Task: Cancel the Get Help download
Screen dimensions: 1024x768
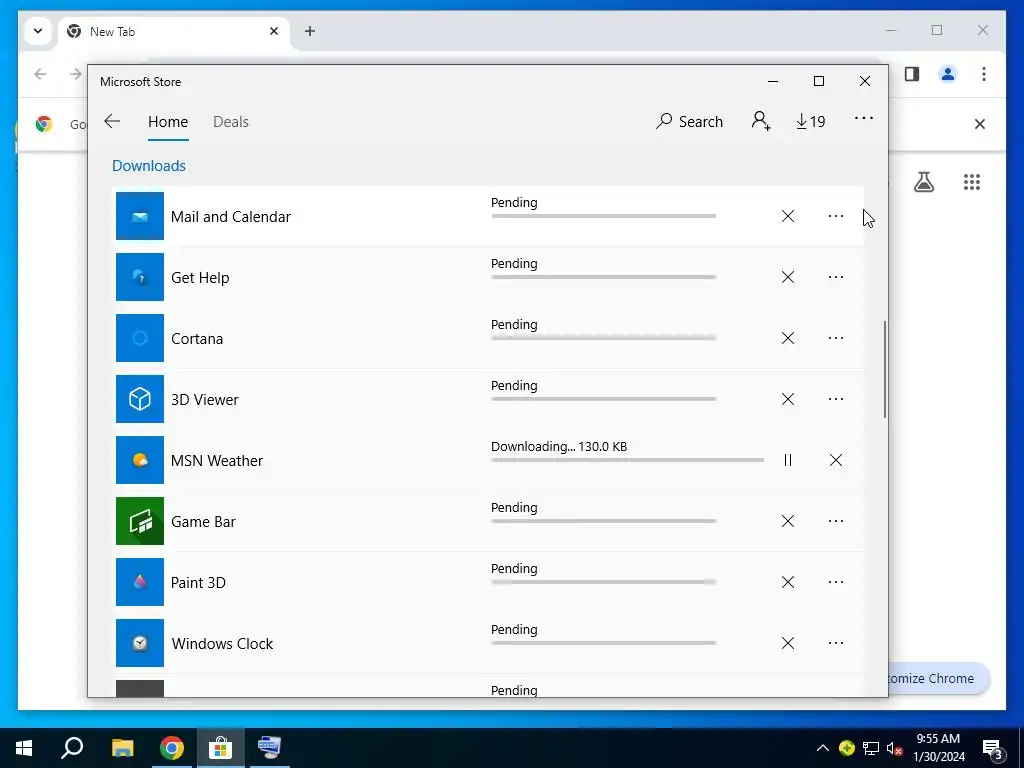Action: [x=788, y=277]
